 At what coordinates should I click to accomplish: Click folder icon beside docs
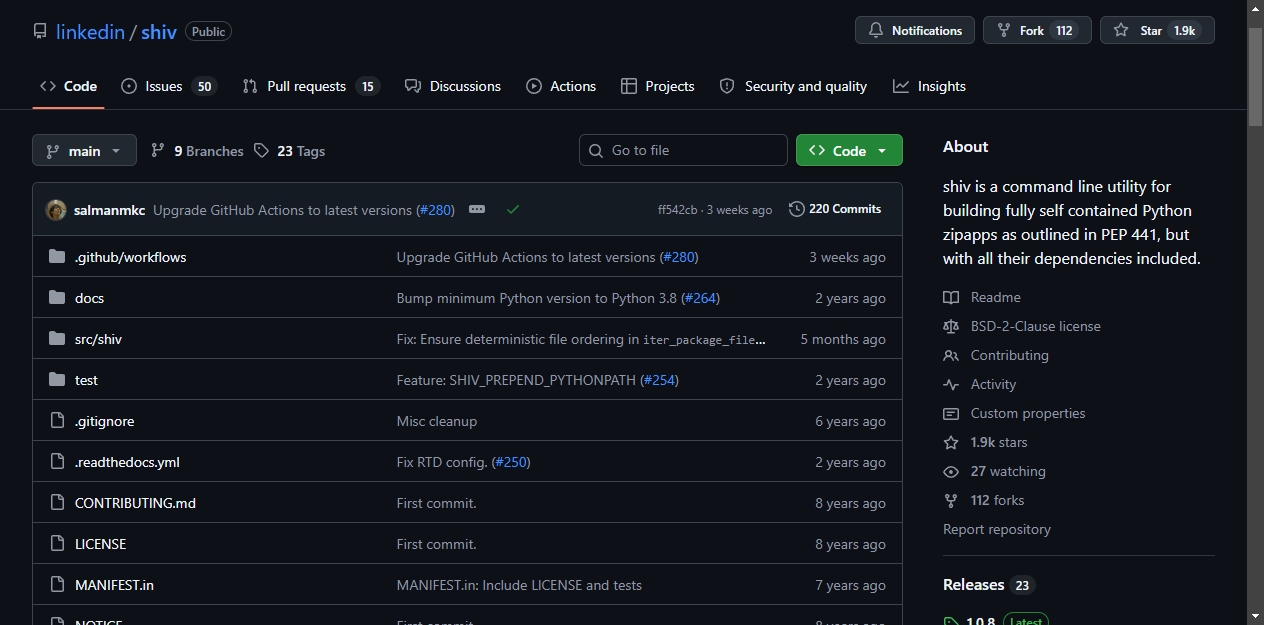click(x=57, y=298)
